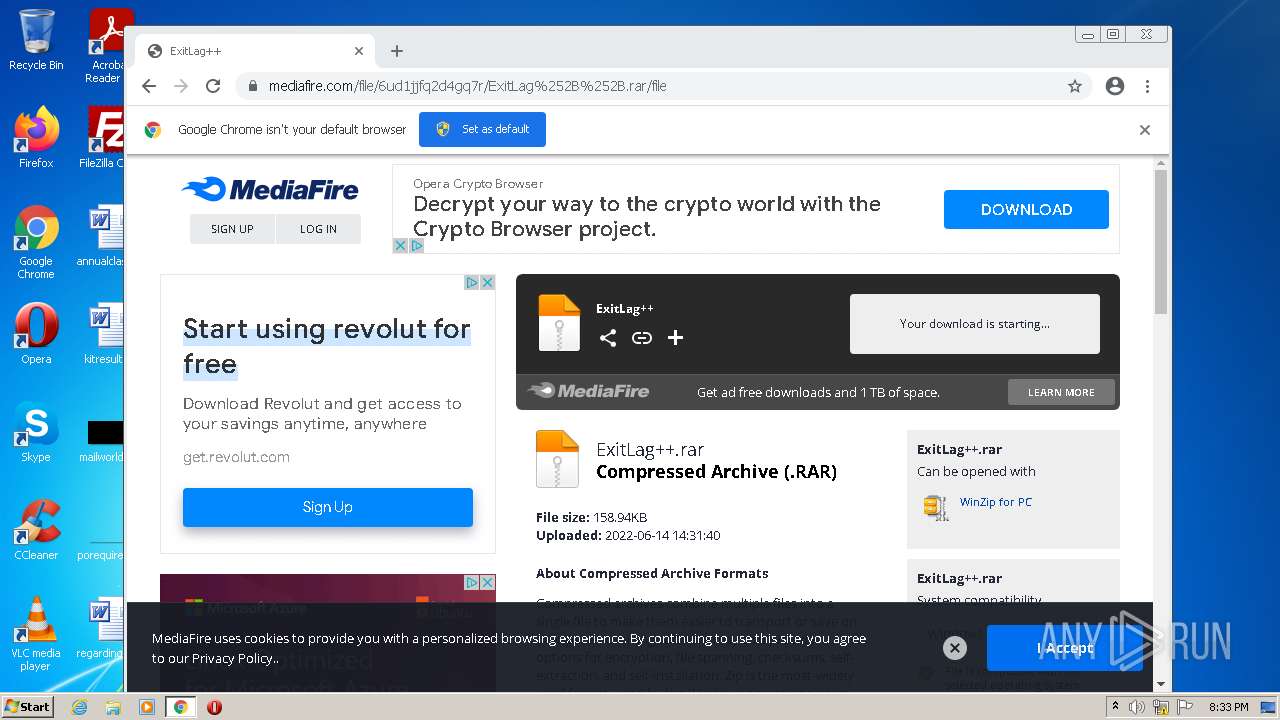Set Chrome as the default browser

(x=482, y=129)
